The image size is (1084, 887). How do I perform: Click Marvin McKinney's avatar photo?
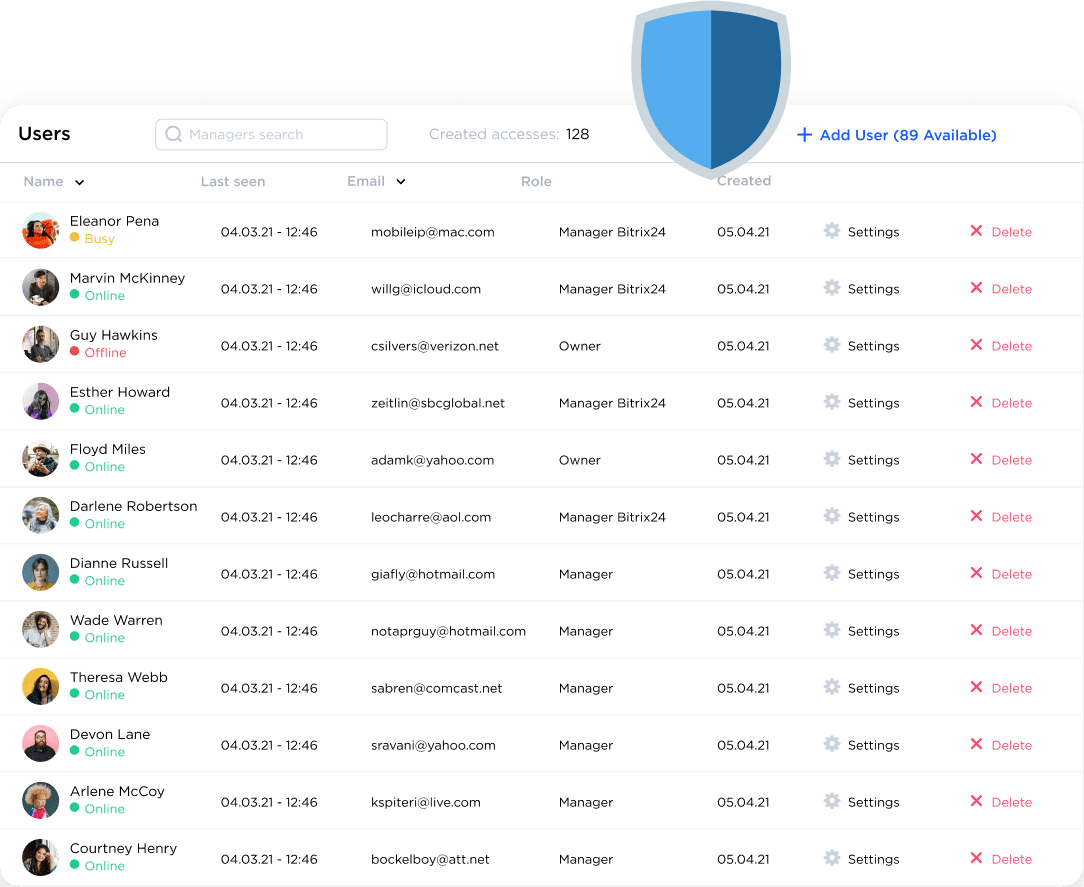pos(40,288)
